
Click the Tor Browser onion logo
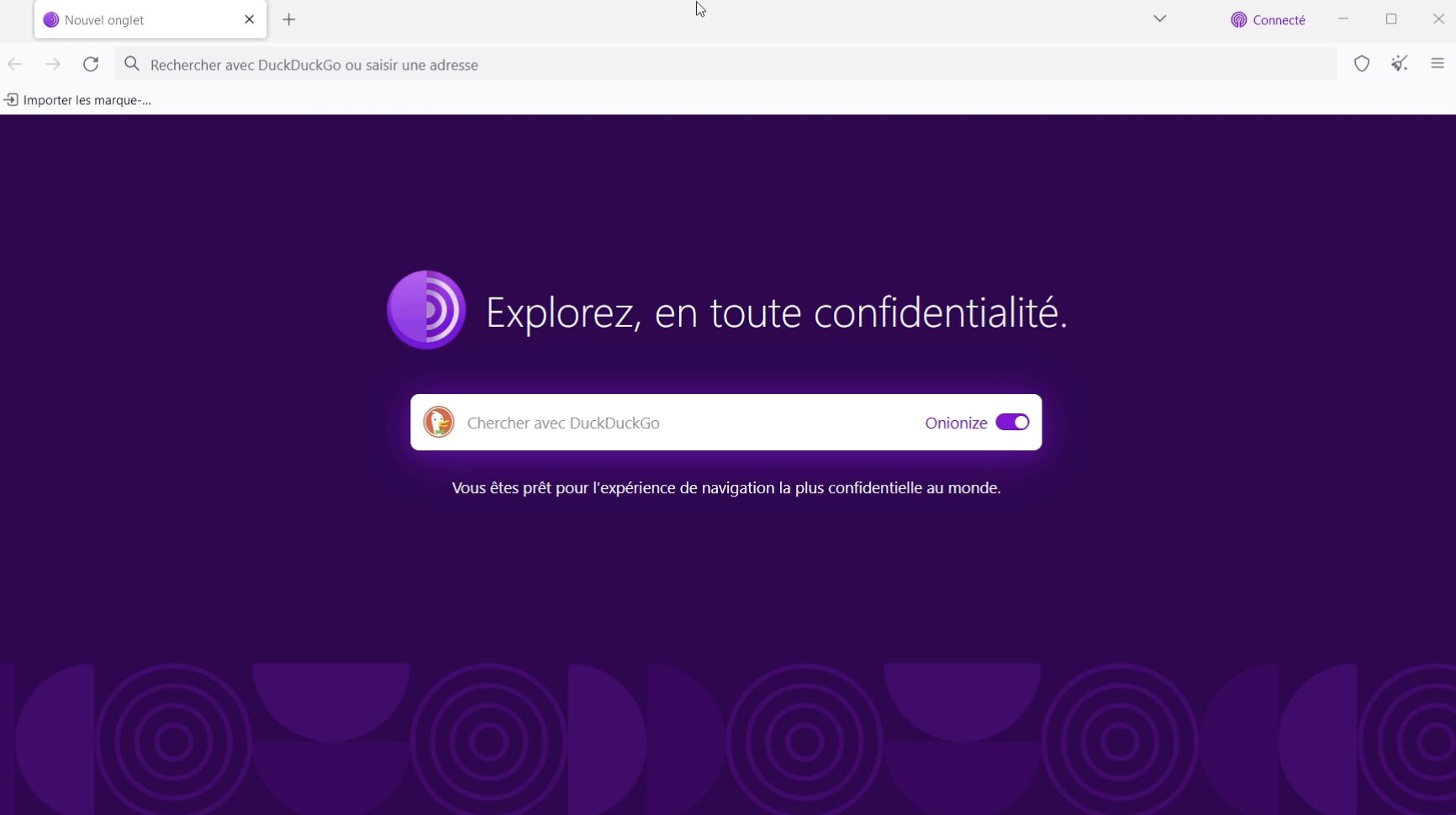[426, 310]
